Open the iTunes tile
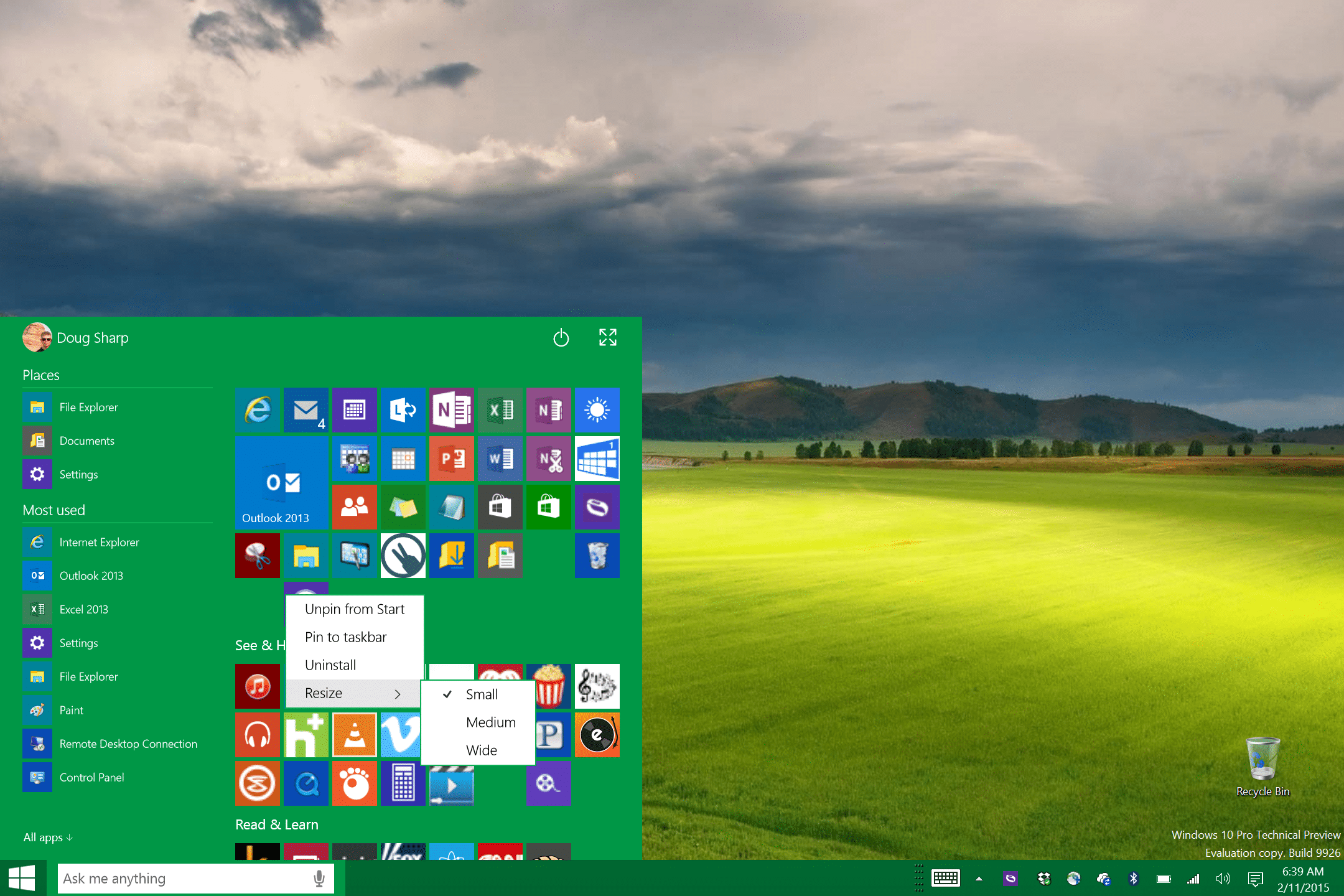 258,686
